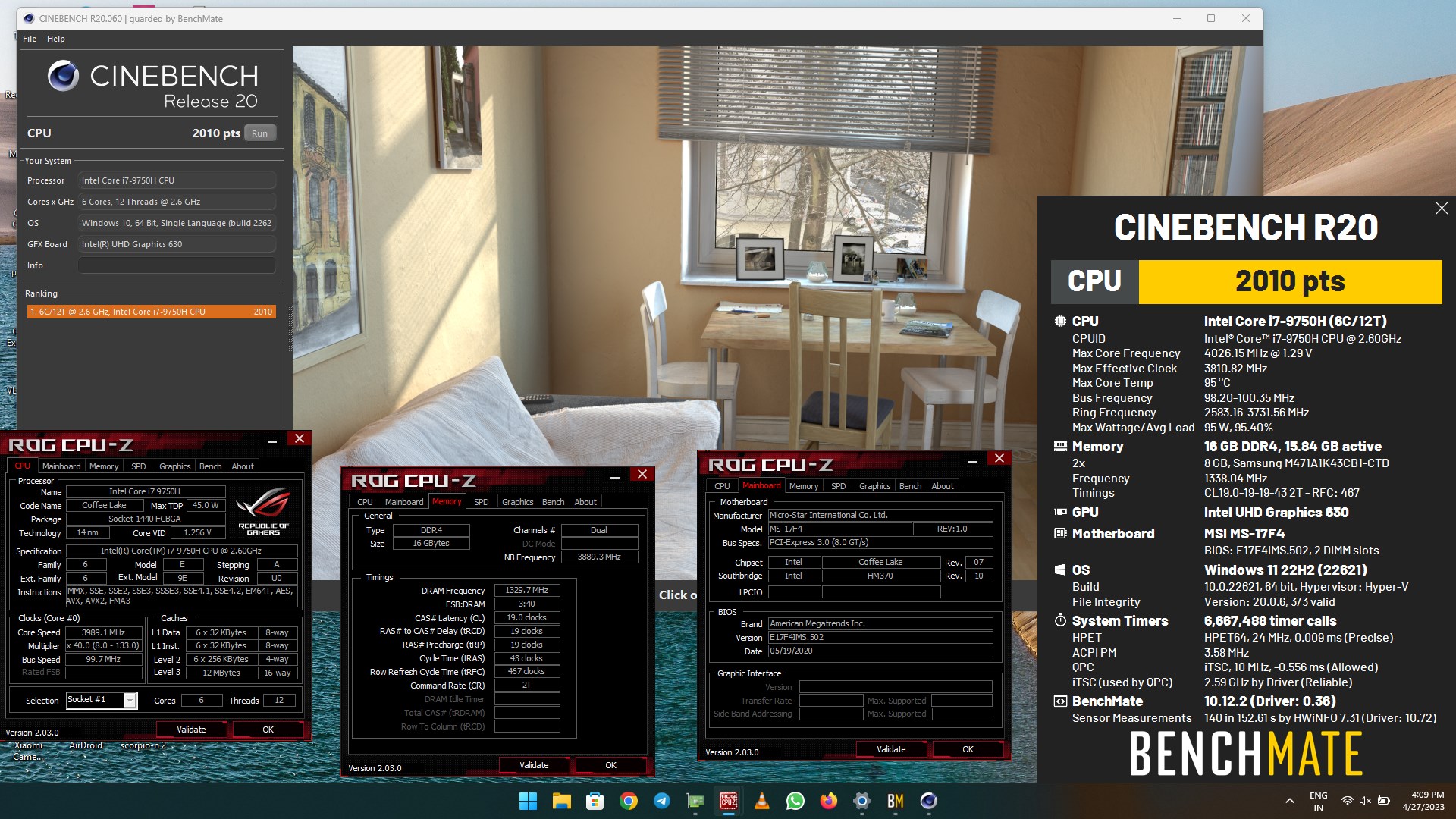1456x819 pixels.
Task: Open the Bench tab in the Processor CPU-Z window
Action: point(211,466)
